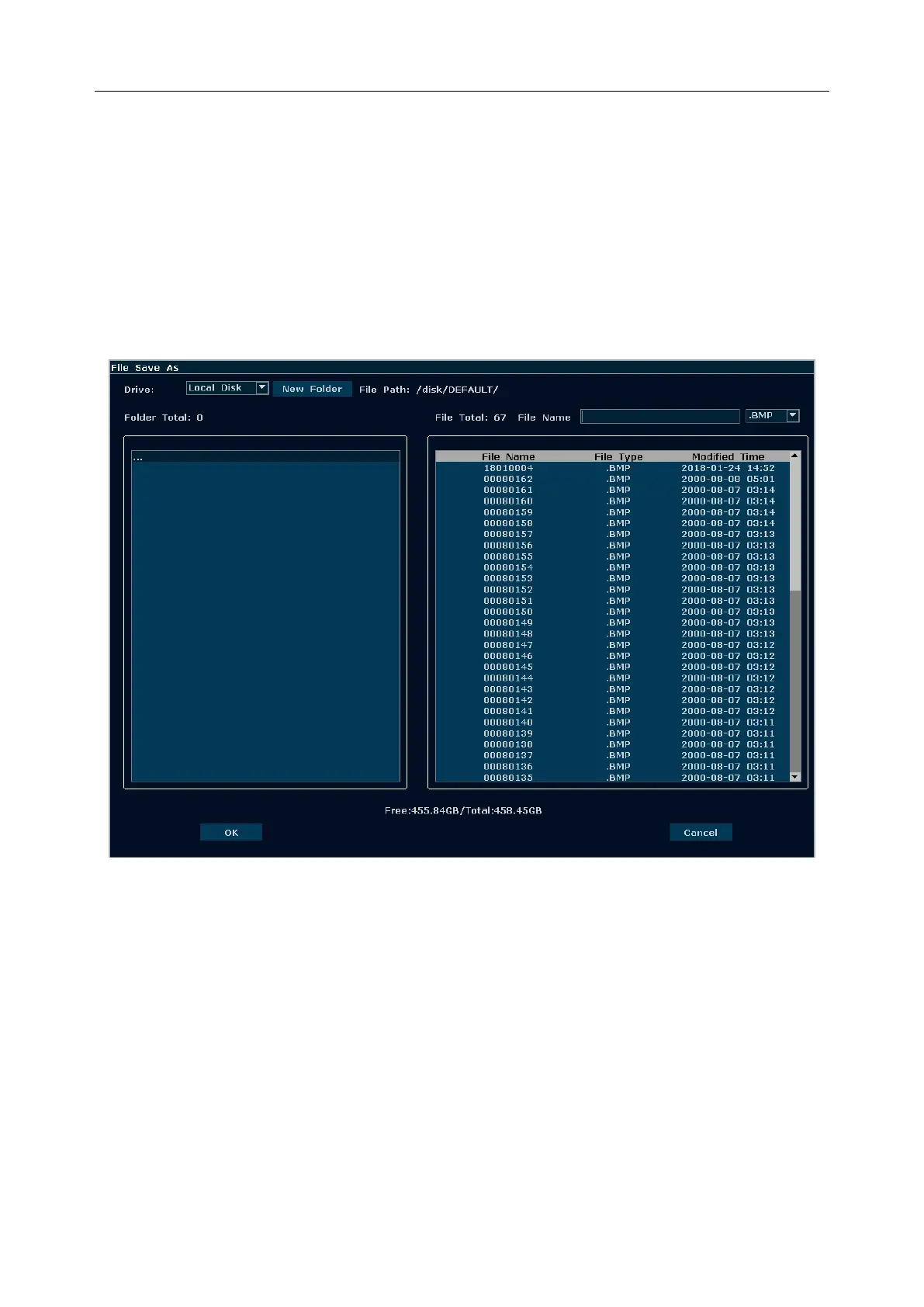Select file 00080159 in the list
Viewport: 924px width, 1307px height.
[x=612, y=512]
